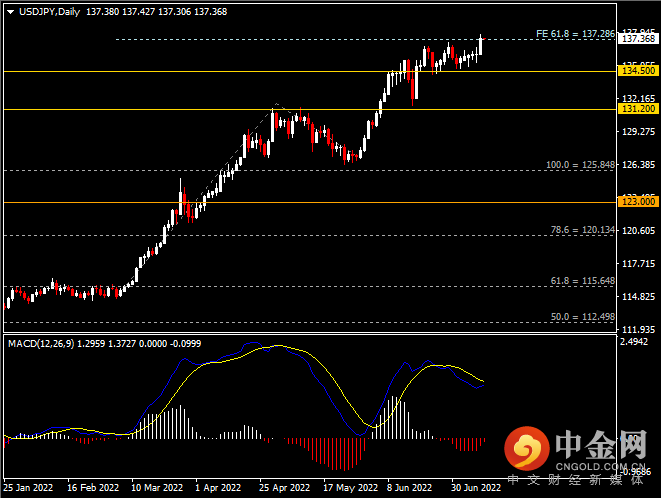
Task: Select the current price tag 137.368
Action: coord(639,39)
